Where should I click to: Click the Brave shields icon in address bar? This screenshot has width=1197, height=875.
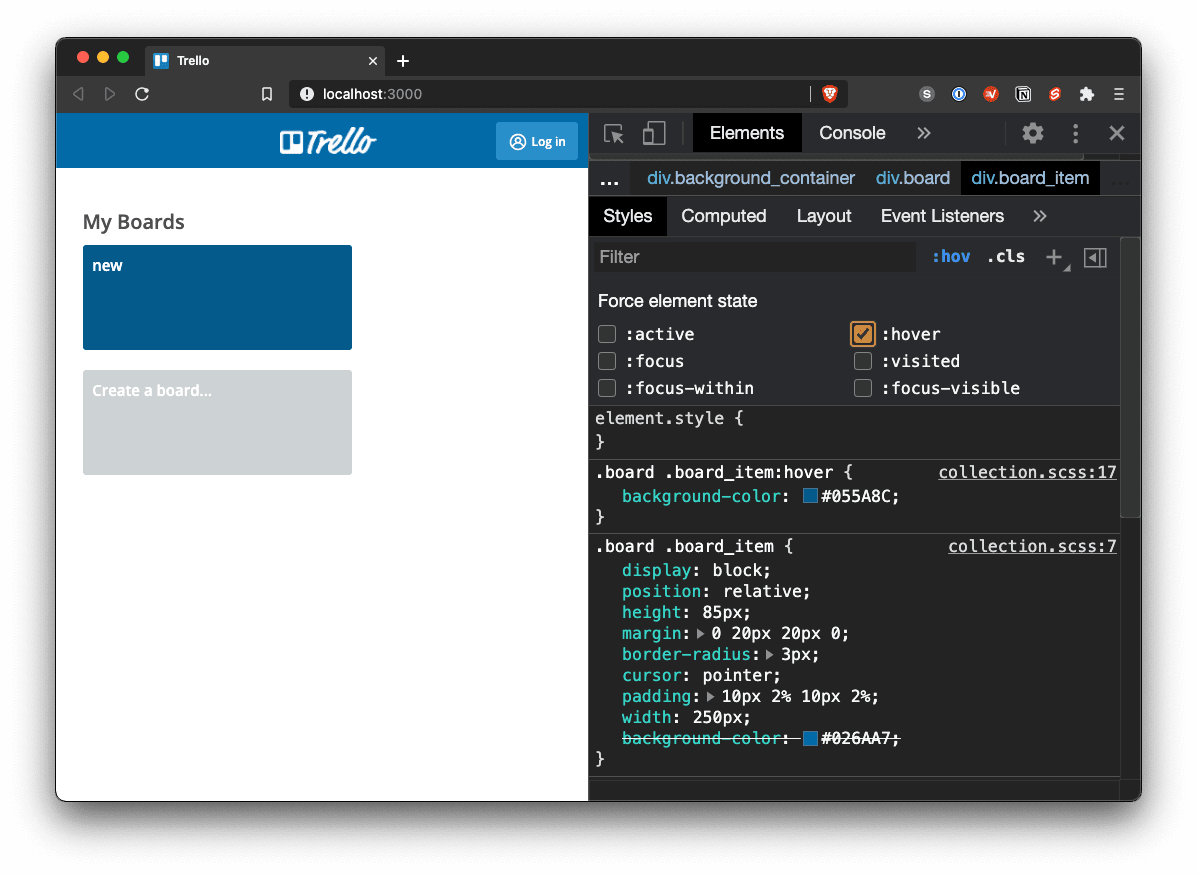[830, 94]
